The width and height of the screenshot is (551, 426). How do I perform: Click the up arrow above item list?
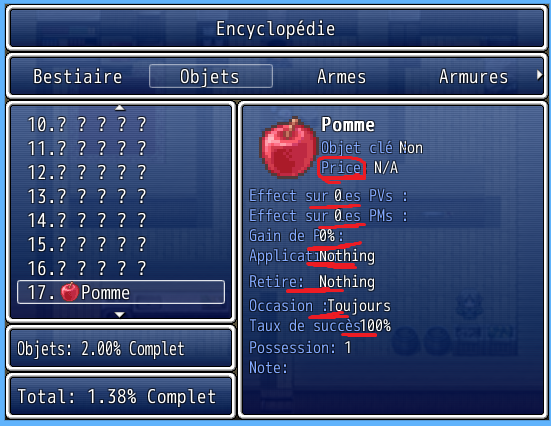(120, 108)
